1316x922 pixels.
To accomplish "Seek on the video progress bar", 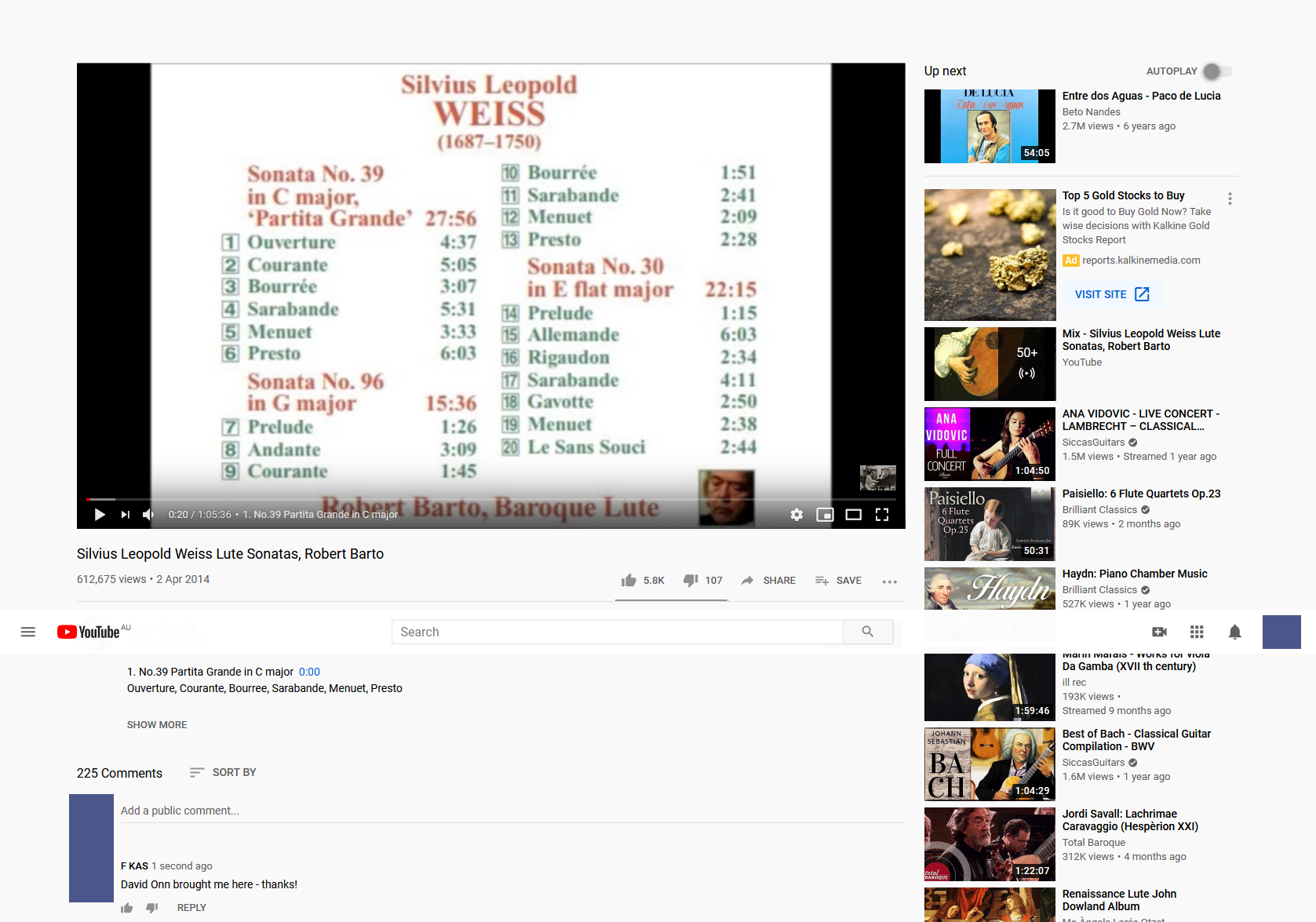I will pyautogui.click(x=491, y=499).
